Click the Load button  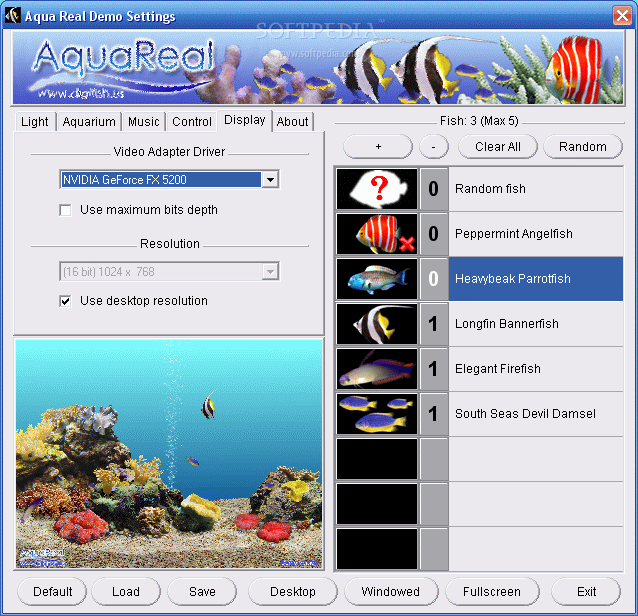(x=126, y=592)
